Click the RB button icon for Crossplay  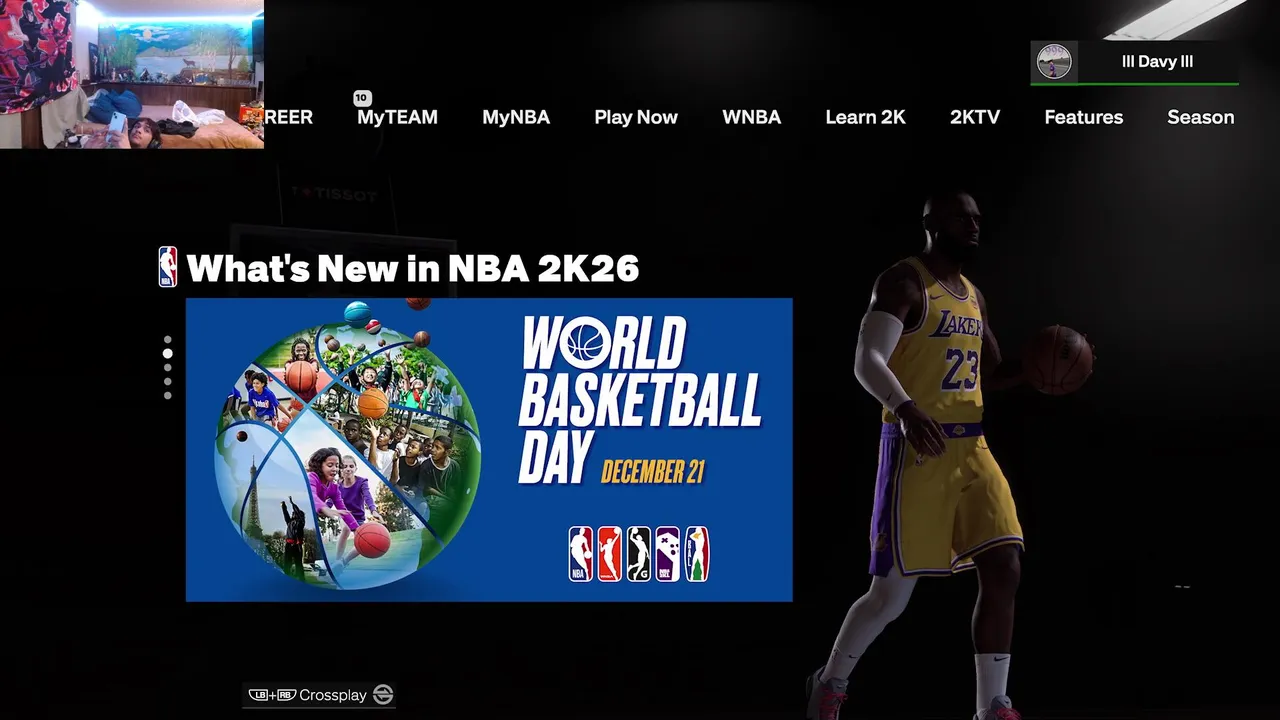286,695
